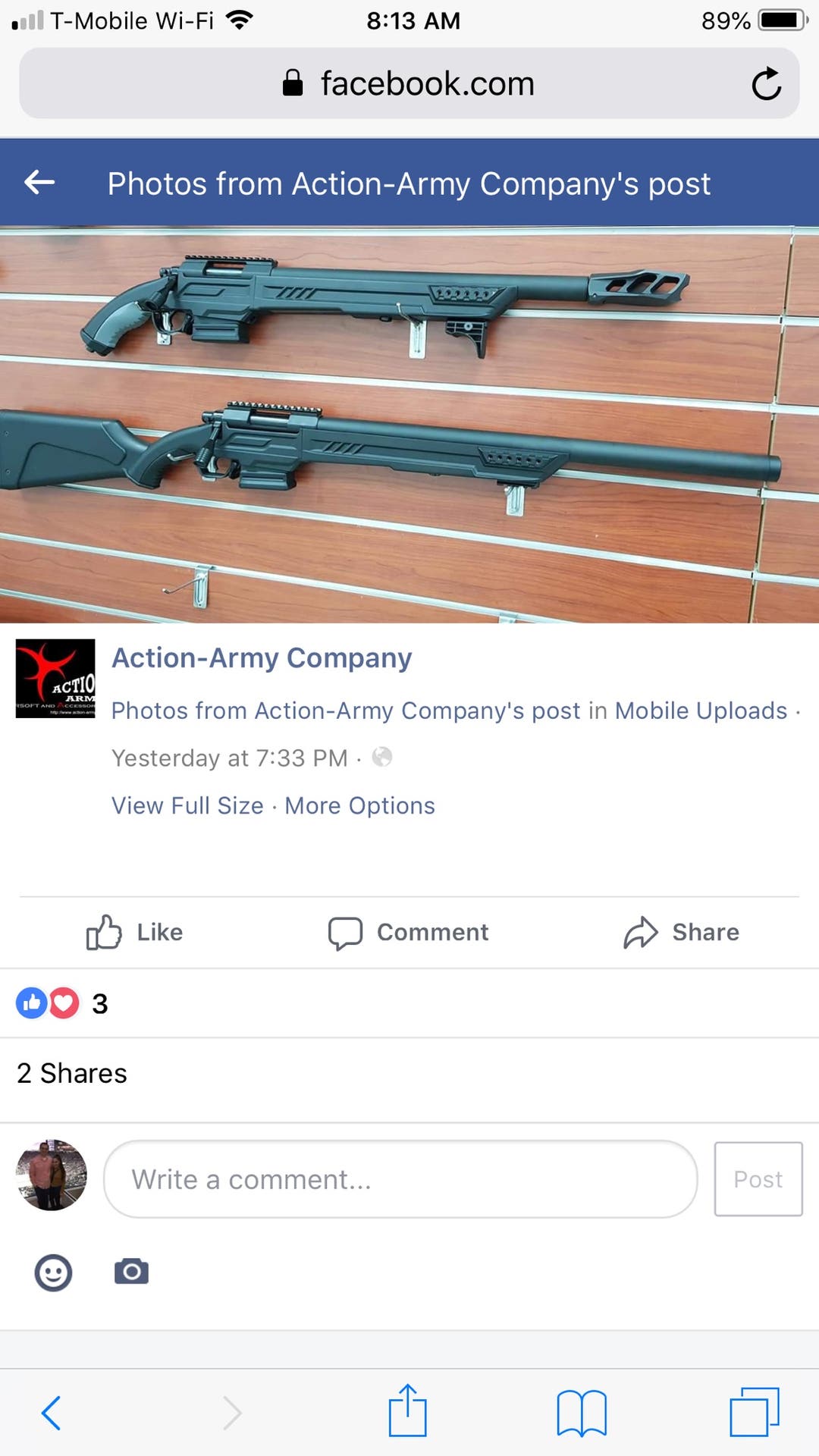This screenshot has width=819, height=1456.
Task: Open Safari bookmarks book icon
Action: [x=582, y=1413]
